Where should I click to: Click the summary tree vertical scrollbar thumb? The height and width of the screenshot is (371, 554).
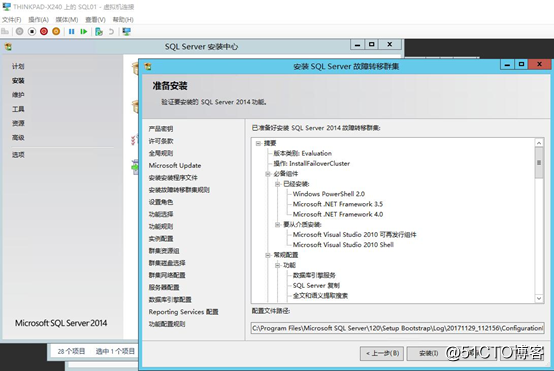[x=539, y=163]
